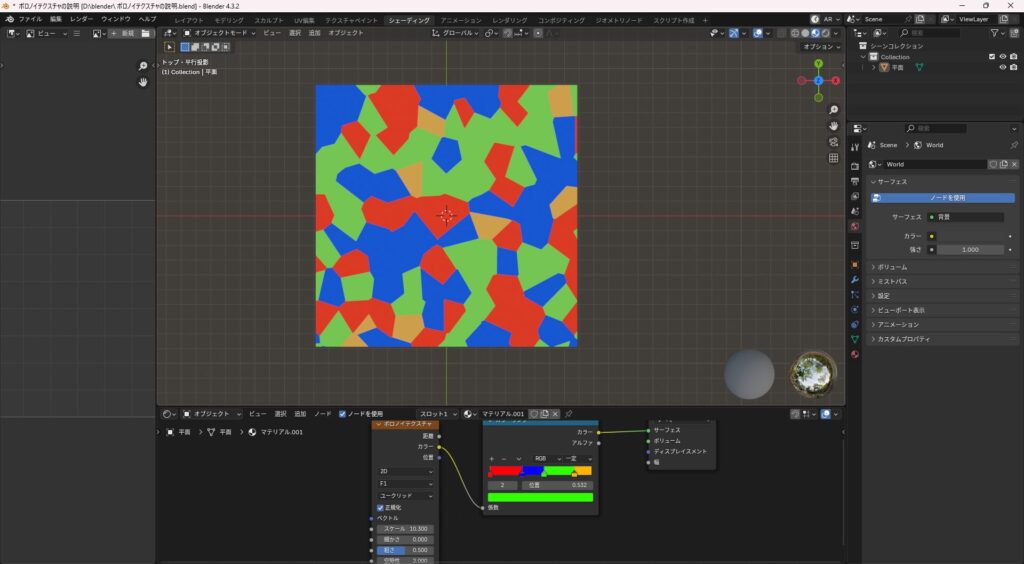
Task: Switch to the アニメーション workspace tab
Action: 461,20
